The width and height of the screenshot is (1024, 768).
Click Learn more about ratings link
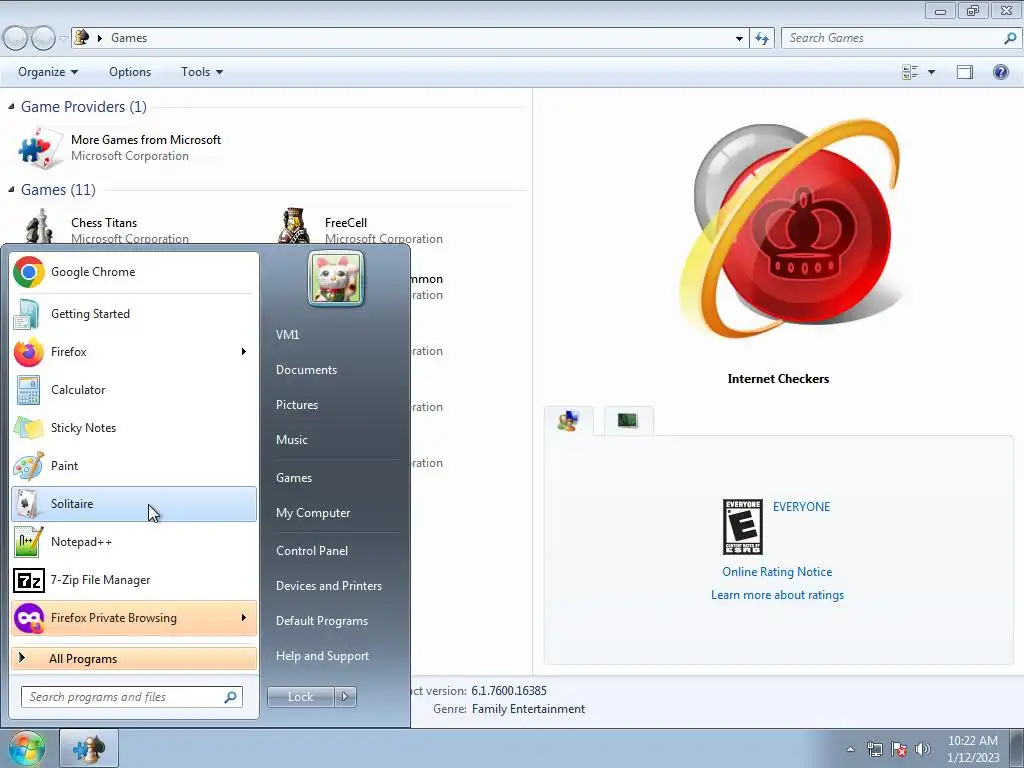pyautogui.click(x=777, y=595)
